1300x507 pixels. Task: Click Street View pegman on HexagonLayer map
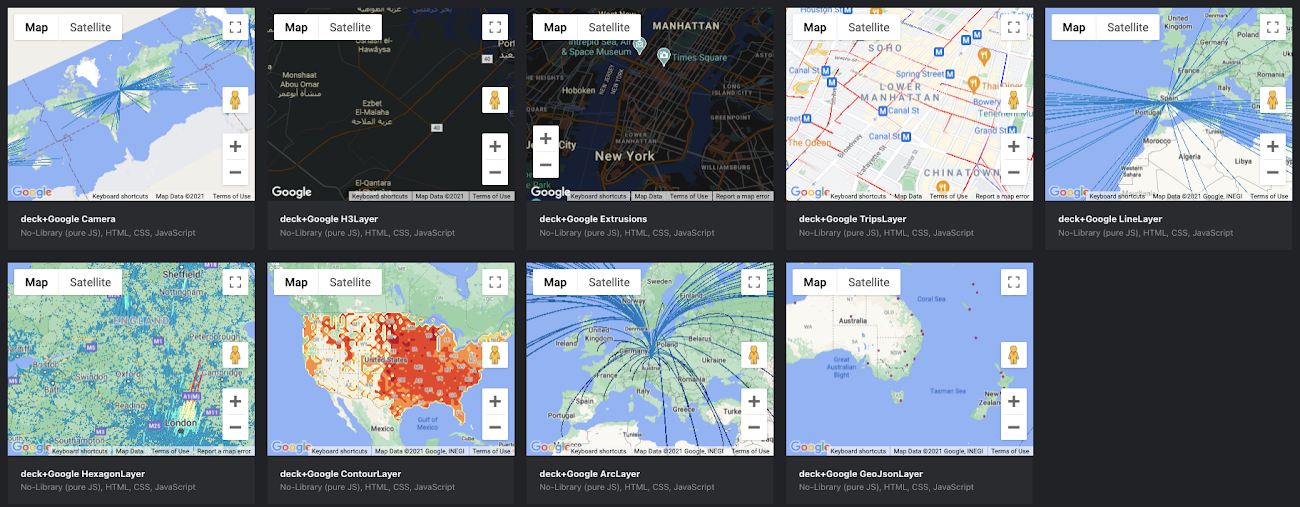pos(235,355)
